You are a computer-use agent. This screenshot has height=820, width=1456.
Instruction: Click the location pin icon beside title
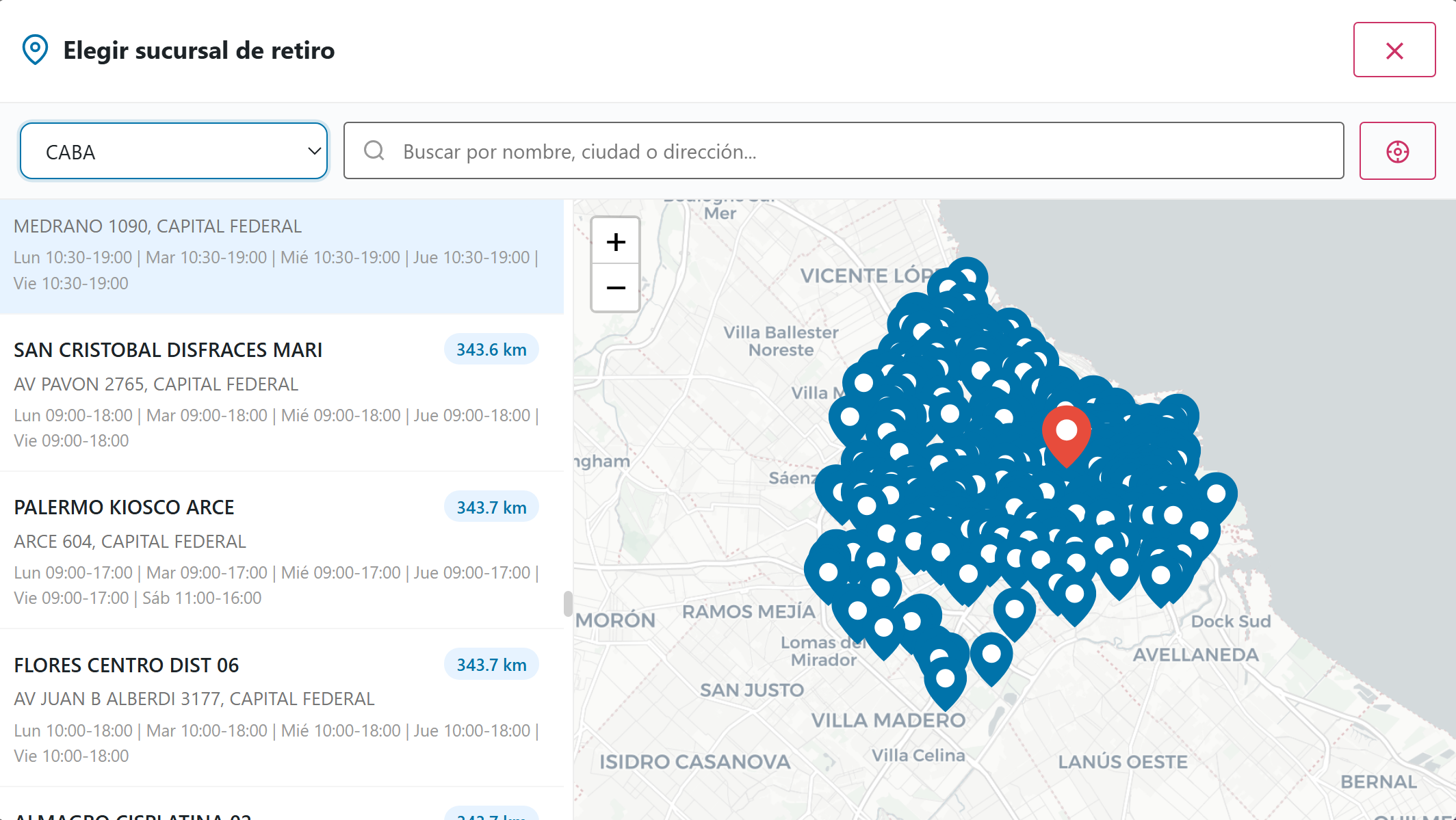(35, 50)
